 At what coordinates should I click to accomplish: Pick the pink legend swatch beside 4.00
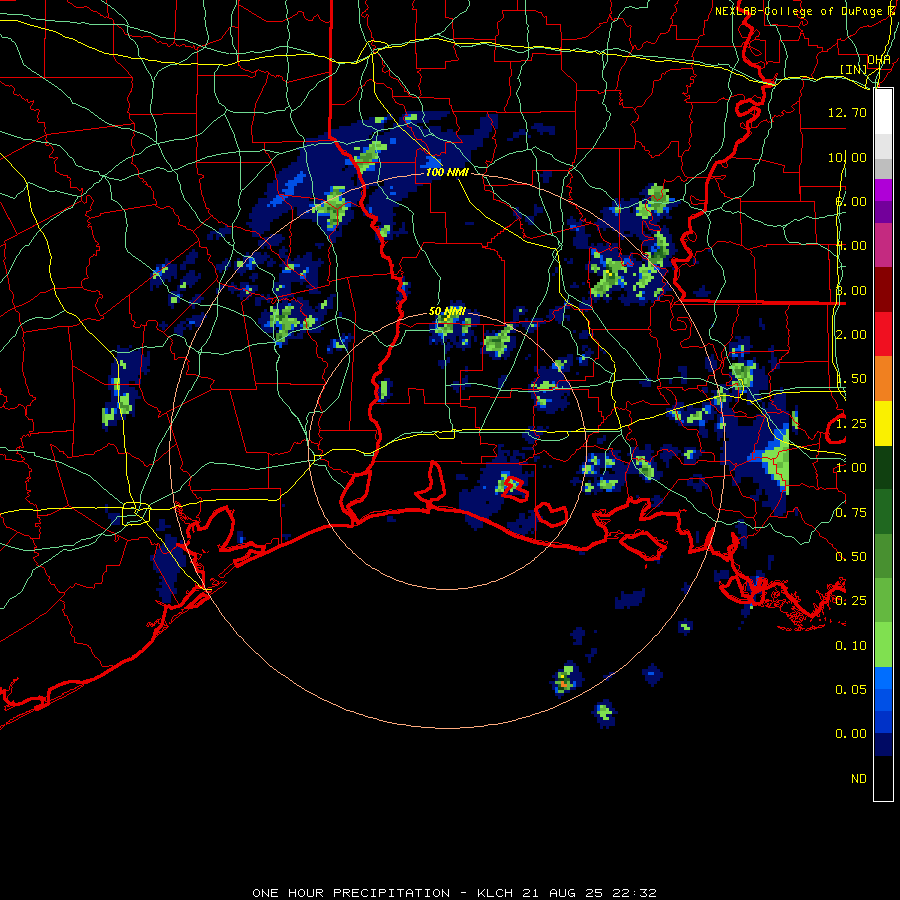tap(883, 245)
